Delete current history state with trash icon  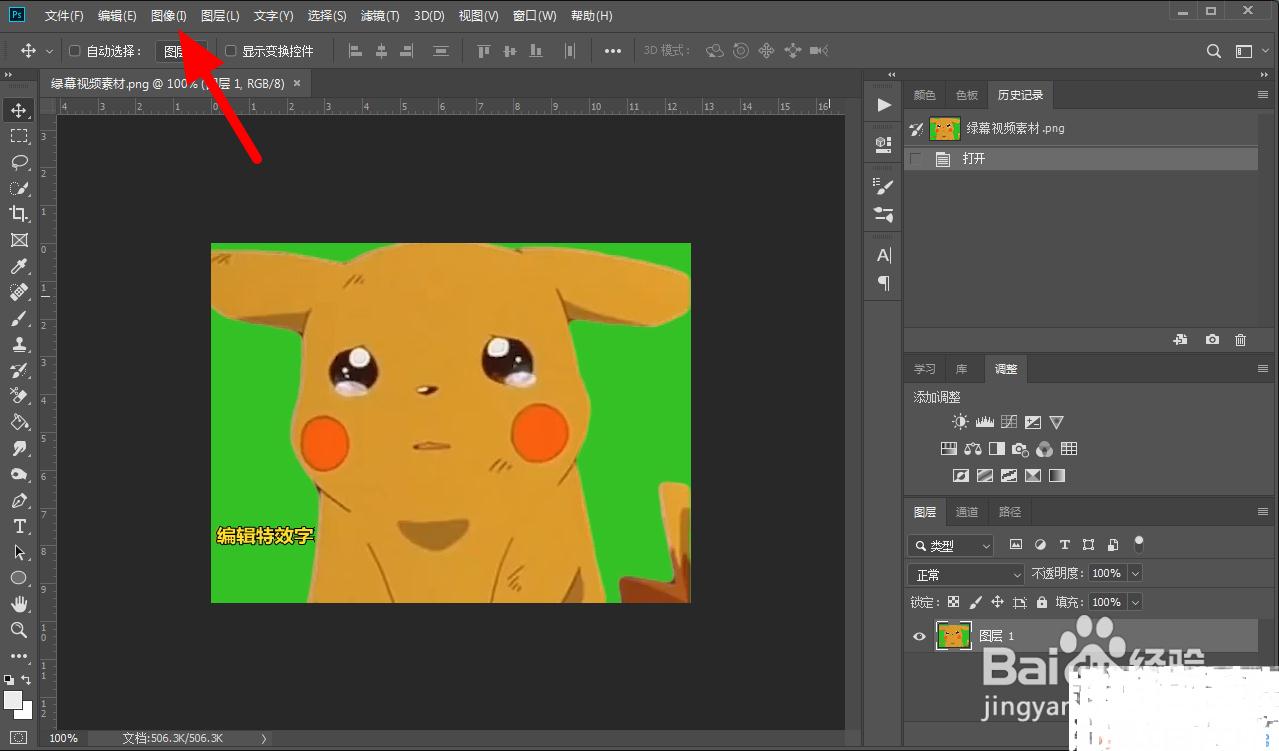(1240, 340)
